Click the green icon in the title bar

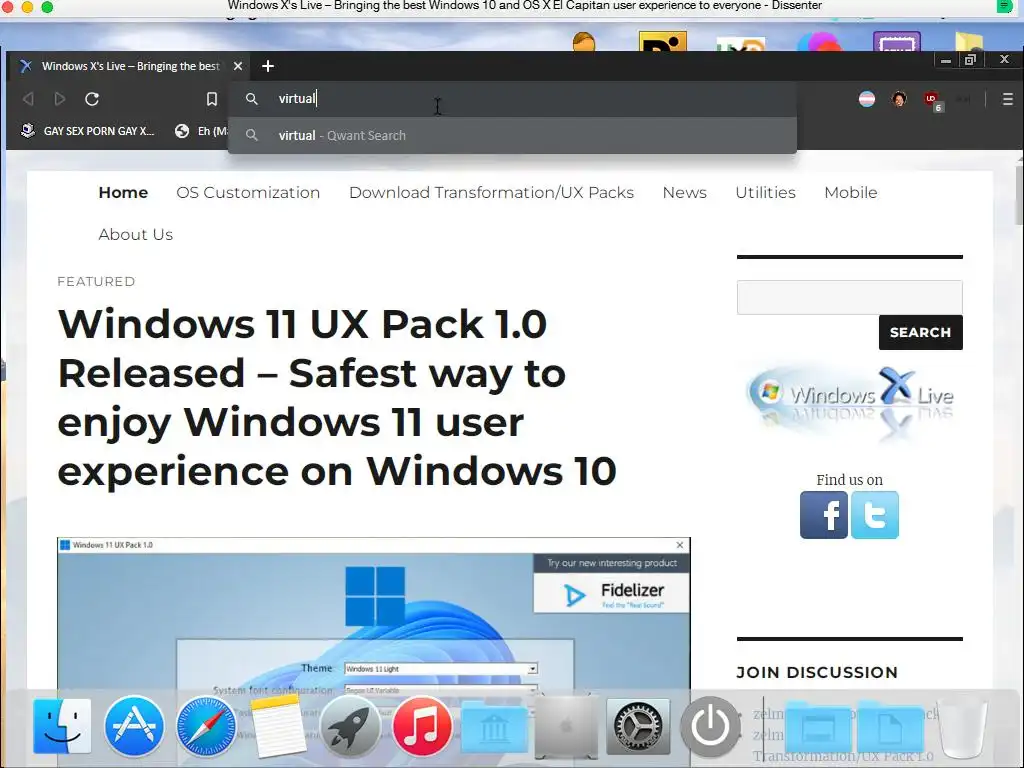point(1004,6)
